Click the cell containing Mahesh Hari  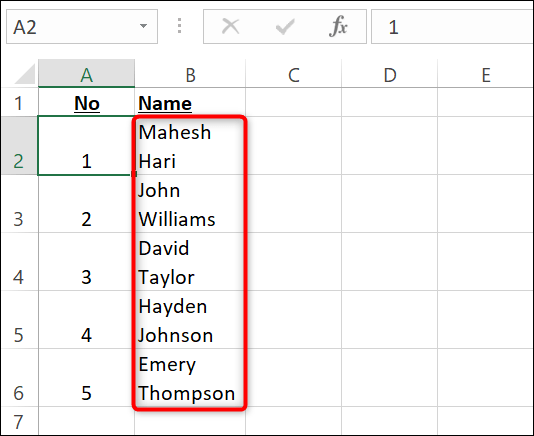(x=190, y=146)
